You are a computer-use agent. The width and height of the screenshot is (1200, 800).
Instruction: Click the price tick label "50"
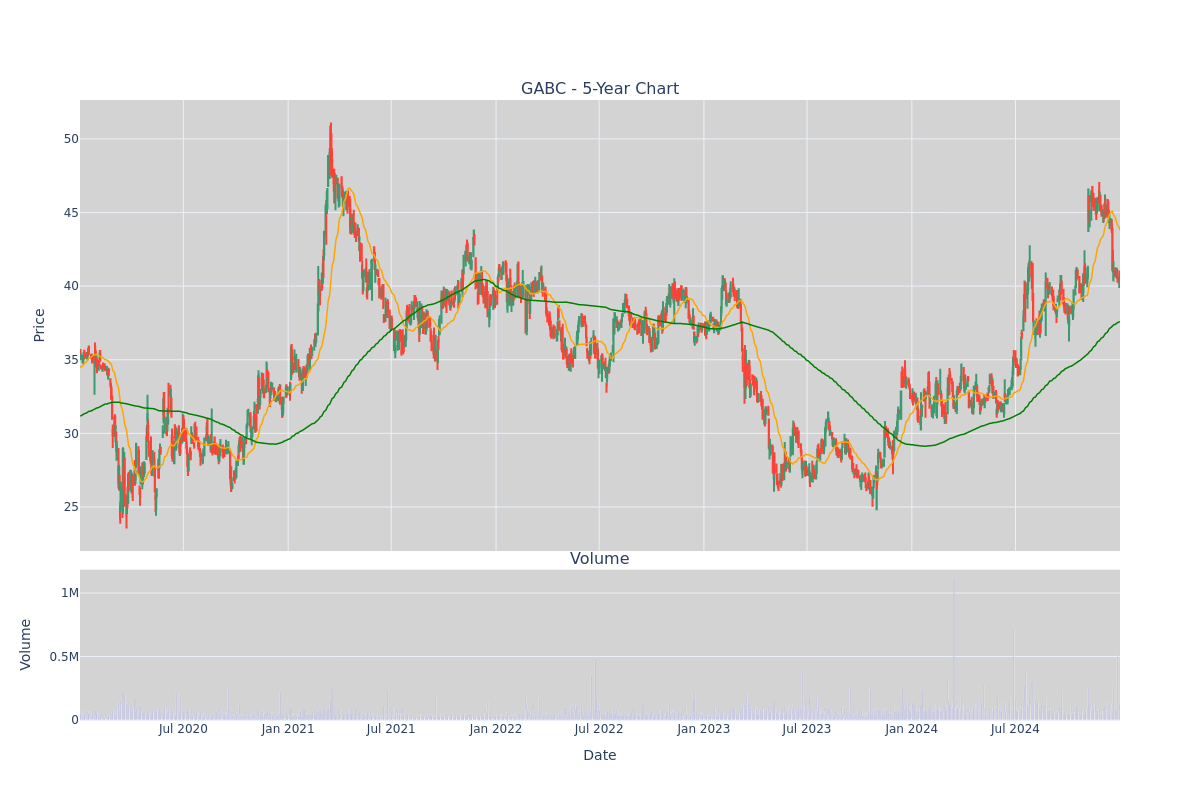coord(71,139)
